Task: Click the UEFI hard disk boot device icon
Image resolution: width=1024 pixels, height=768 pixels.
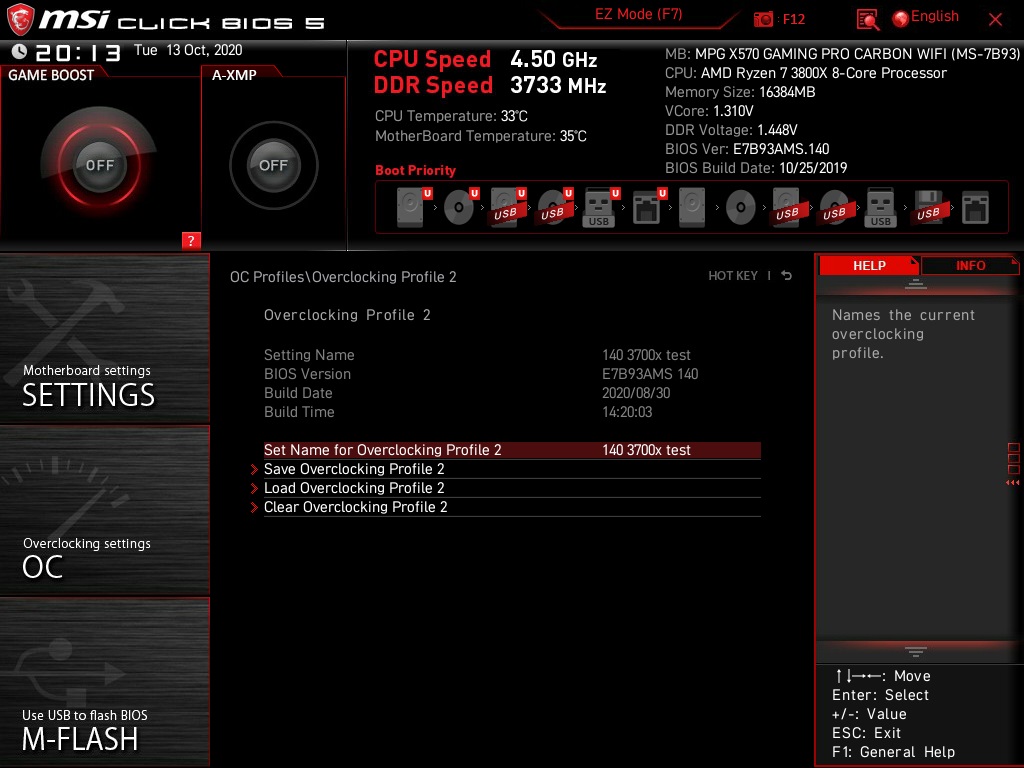Action: pyautogui.click(x=413, y=207)
